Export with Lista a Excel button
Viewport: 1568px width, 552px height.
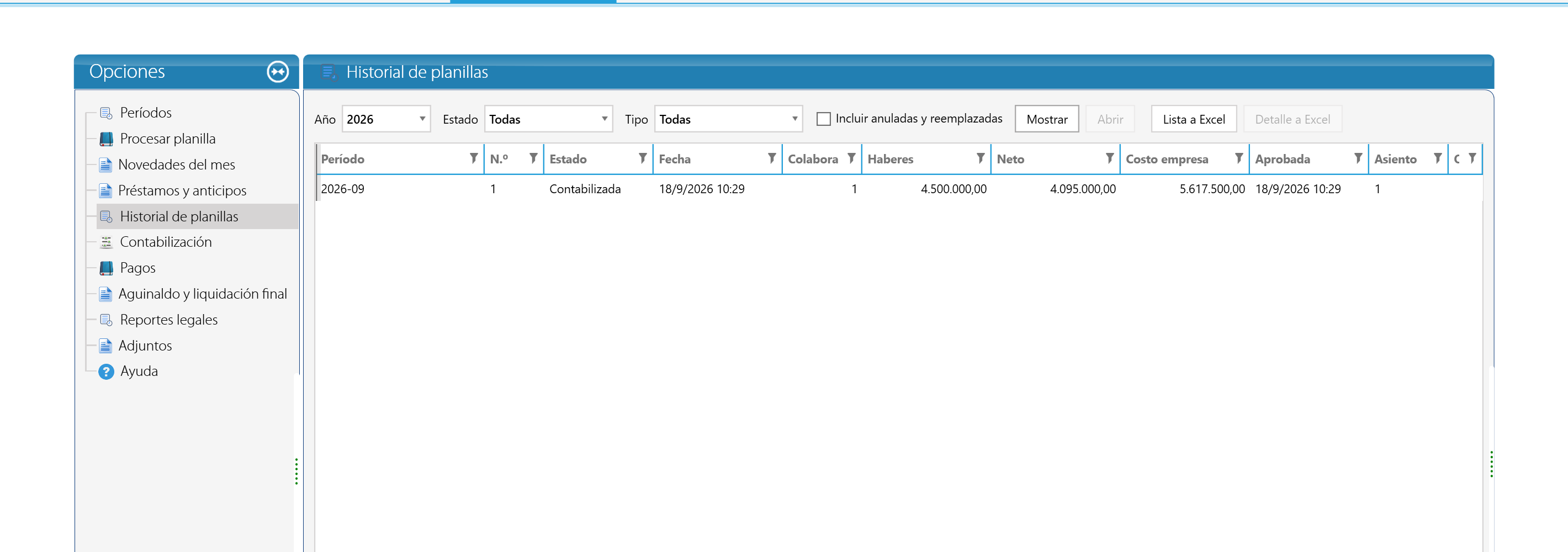[1193, 119]
